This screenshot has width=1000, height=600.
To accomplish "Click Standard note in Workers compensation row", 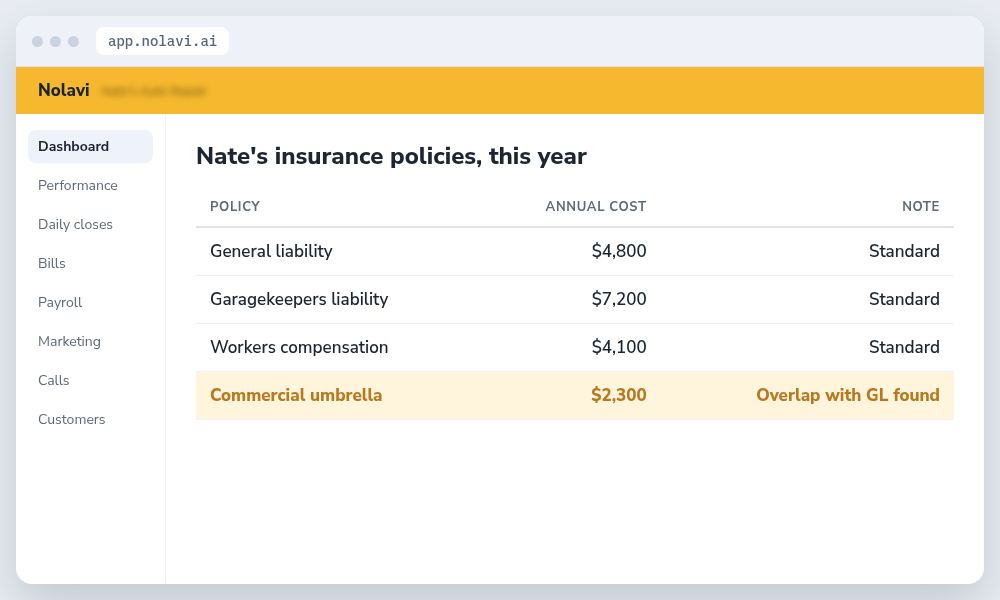I will (x=904, y=347).
